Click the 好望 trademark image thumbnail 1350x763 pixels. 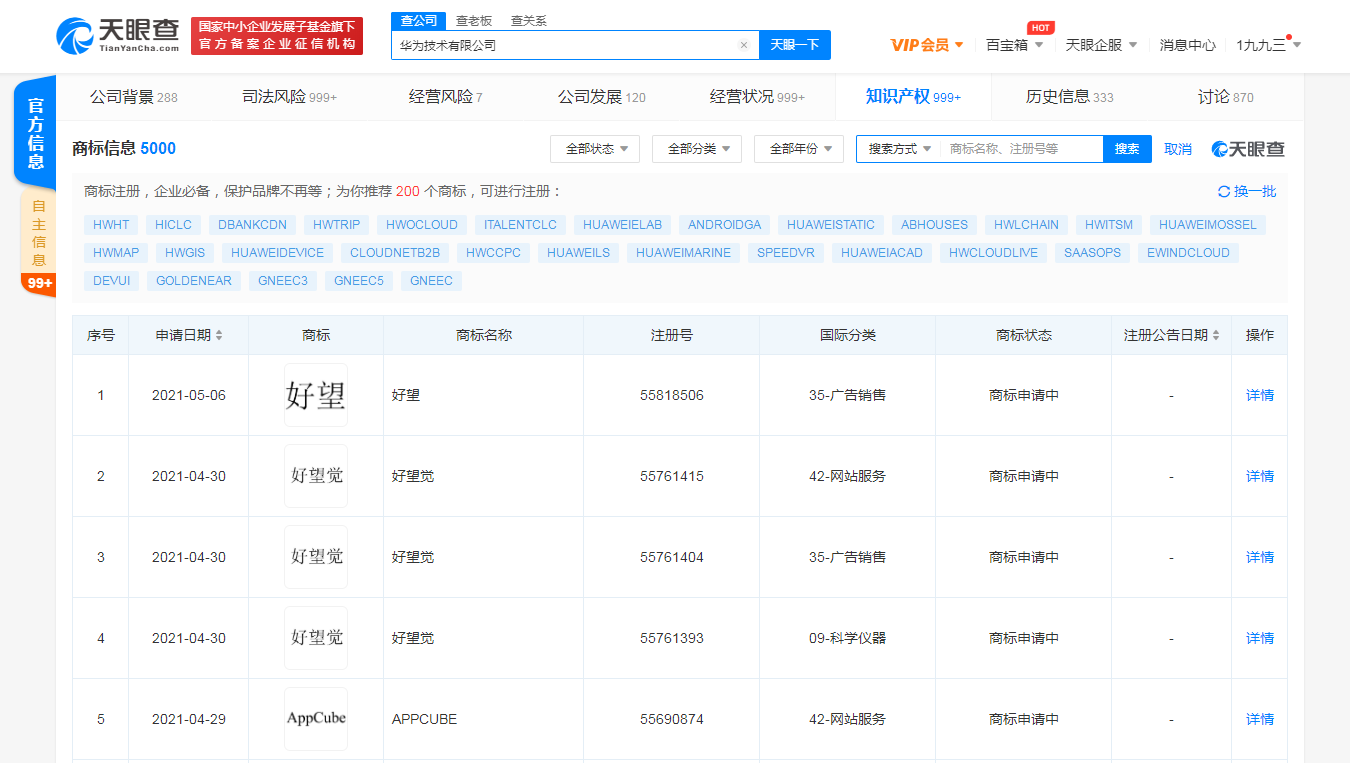[315, 394]
